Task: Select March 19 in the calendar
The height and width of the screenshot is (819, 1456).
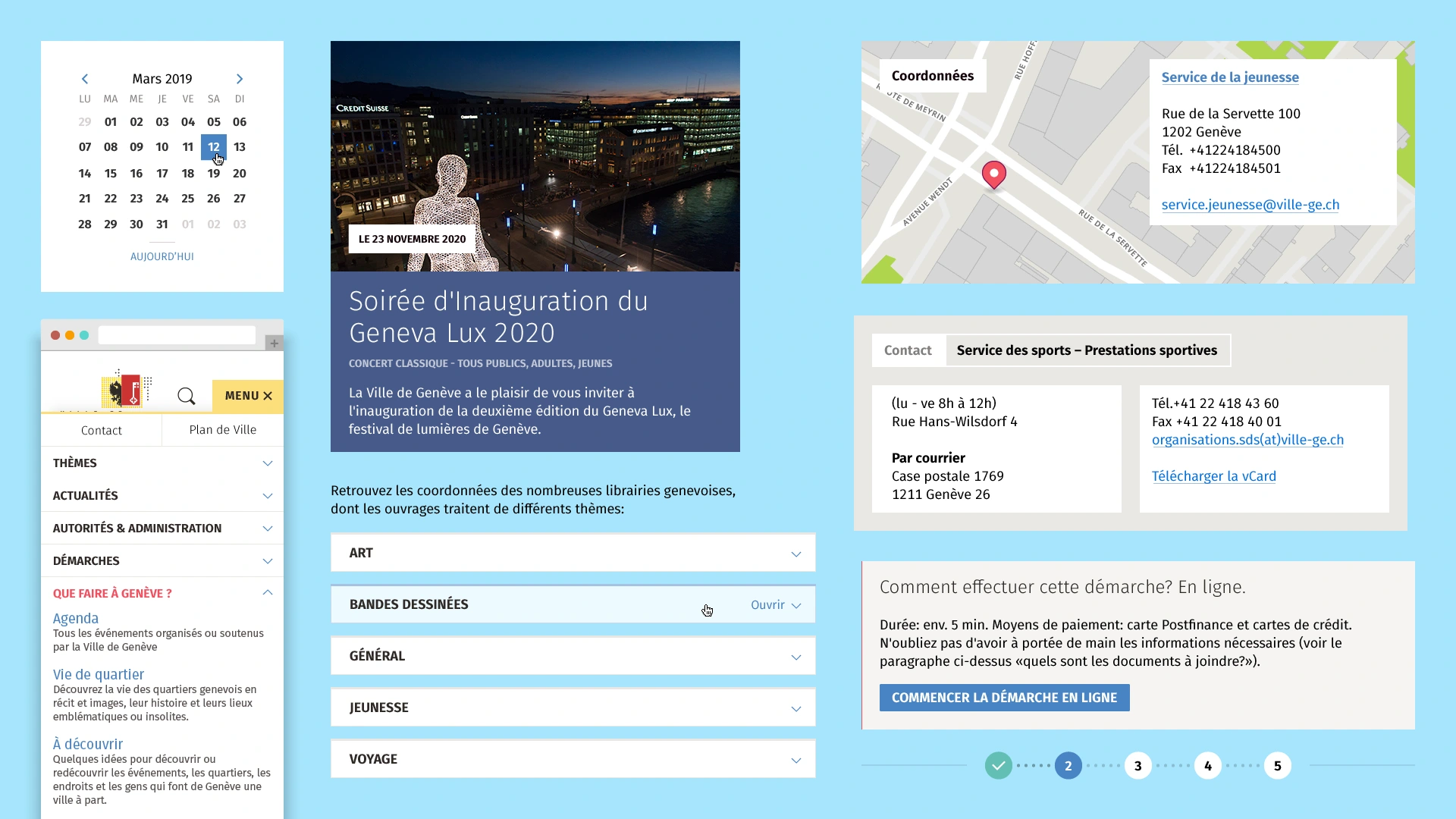Action: tap(214, 174)
